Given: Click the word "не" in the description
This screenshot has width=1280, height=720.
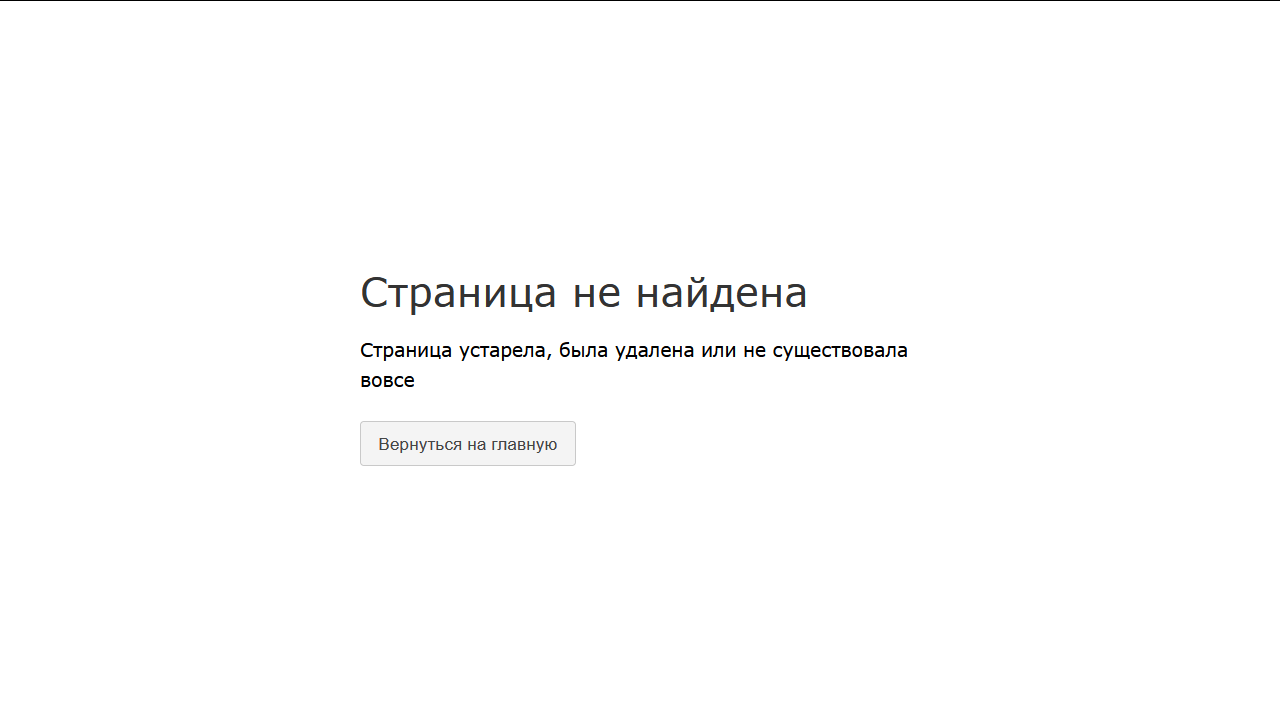Looking at the screenshot, I should tap(753, 351).
